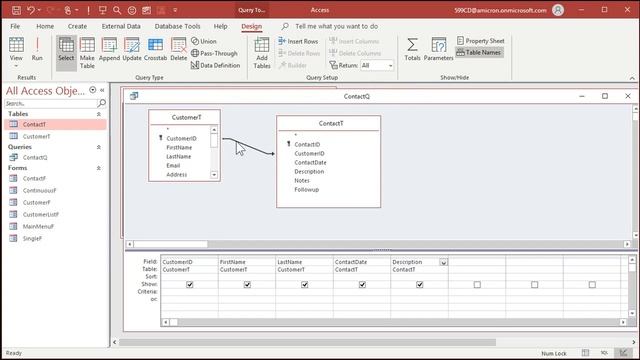Collapse the Queries group in navigation

pyautogui.click(x=98, y=147)
